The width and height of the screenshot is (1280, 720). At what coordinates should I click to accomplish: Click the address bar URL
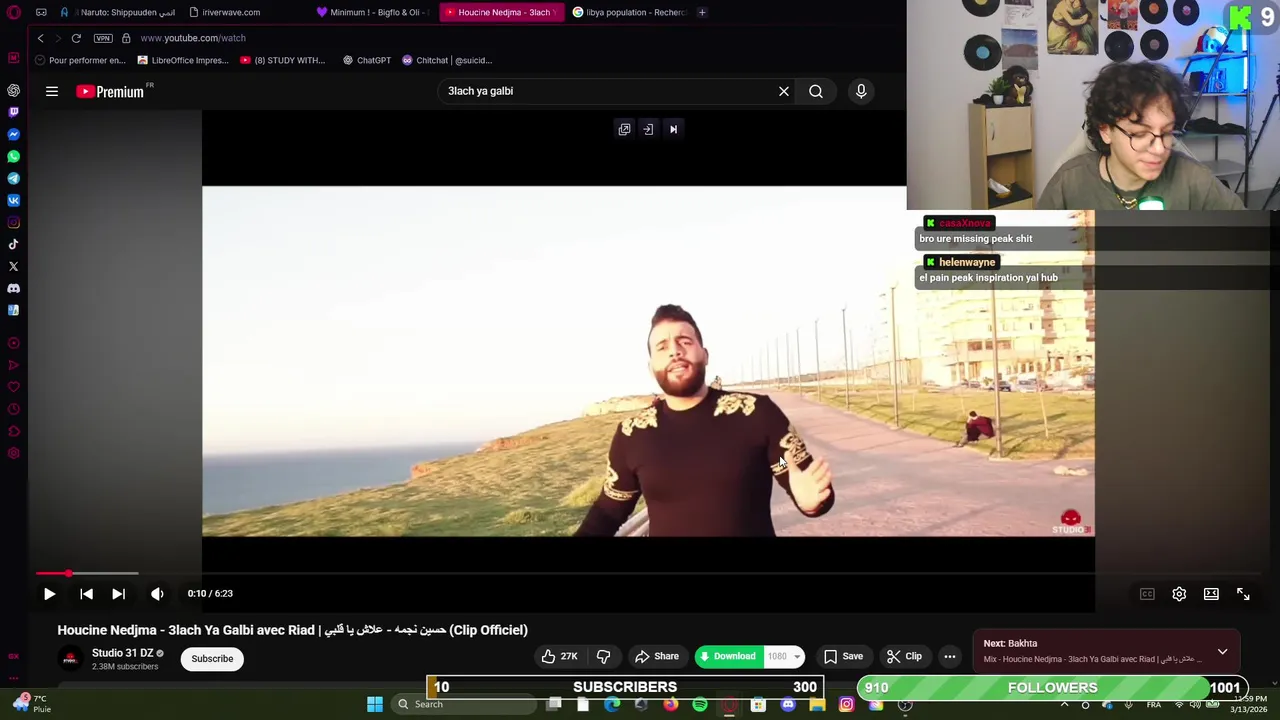point(193,38)
